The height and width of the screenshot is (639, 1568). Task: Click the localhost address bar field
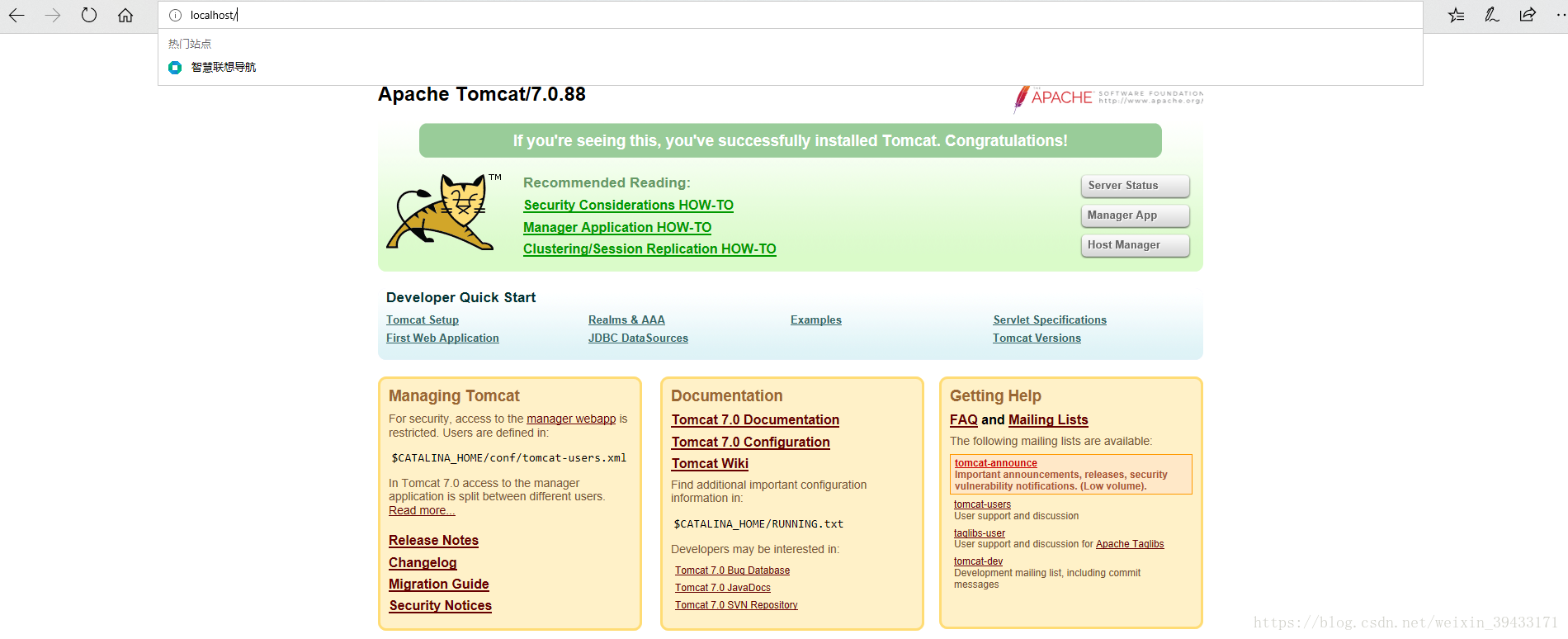coord(790,15)
